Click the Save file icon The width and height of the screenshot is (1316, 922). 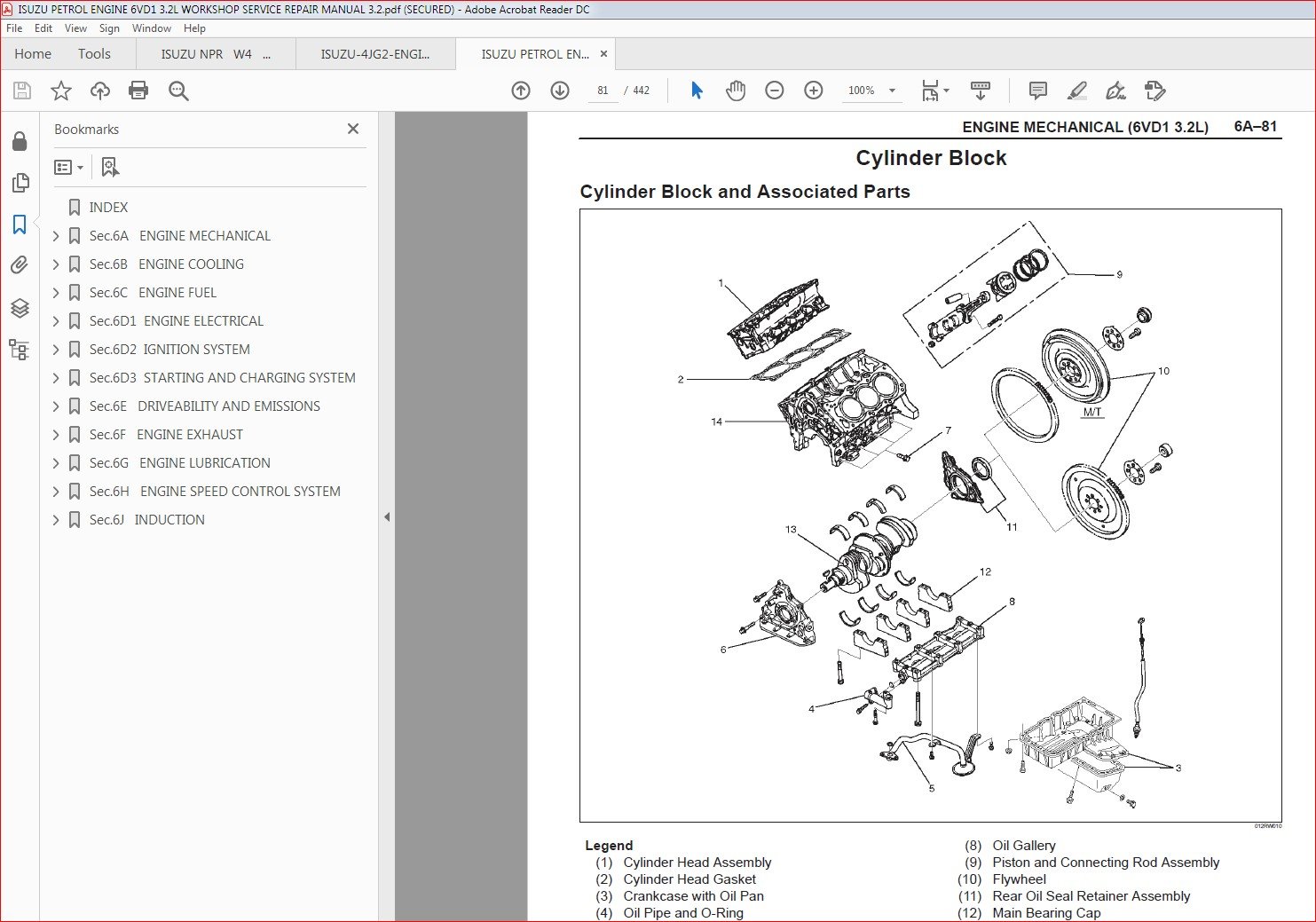[x=22, y=91]
